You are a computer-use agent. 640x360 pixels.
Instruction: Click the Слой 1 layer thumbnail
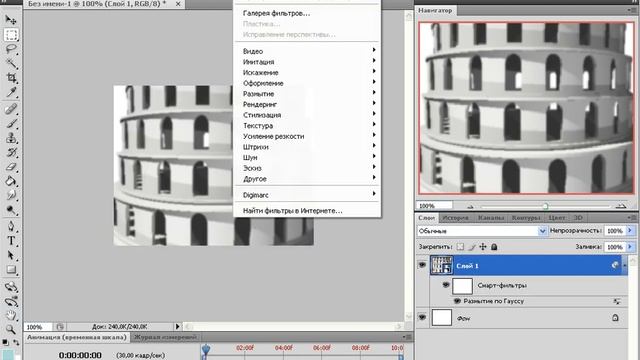click(441, 265)
